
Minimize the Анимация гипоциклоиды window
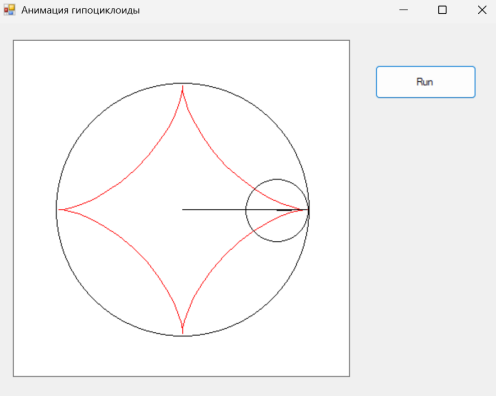[403, 10]
